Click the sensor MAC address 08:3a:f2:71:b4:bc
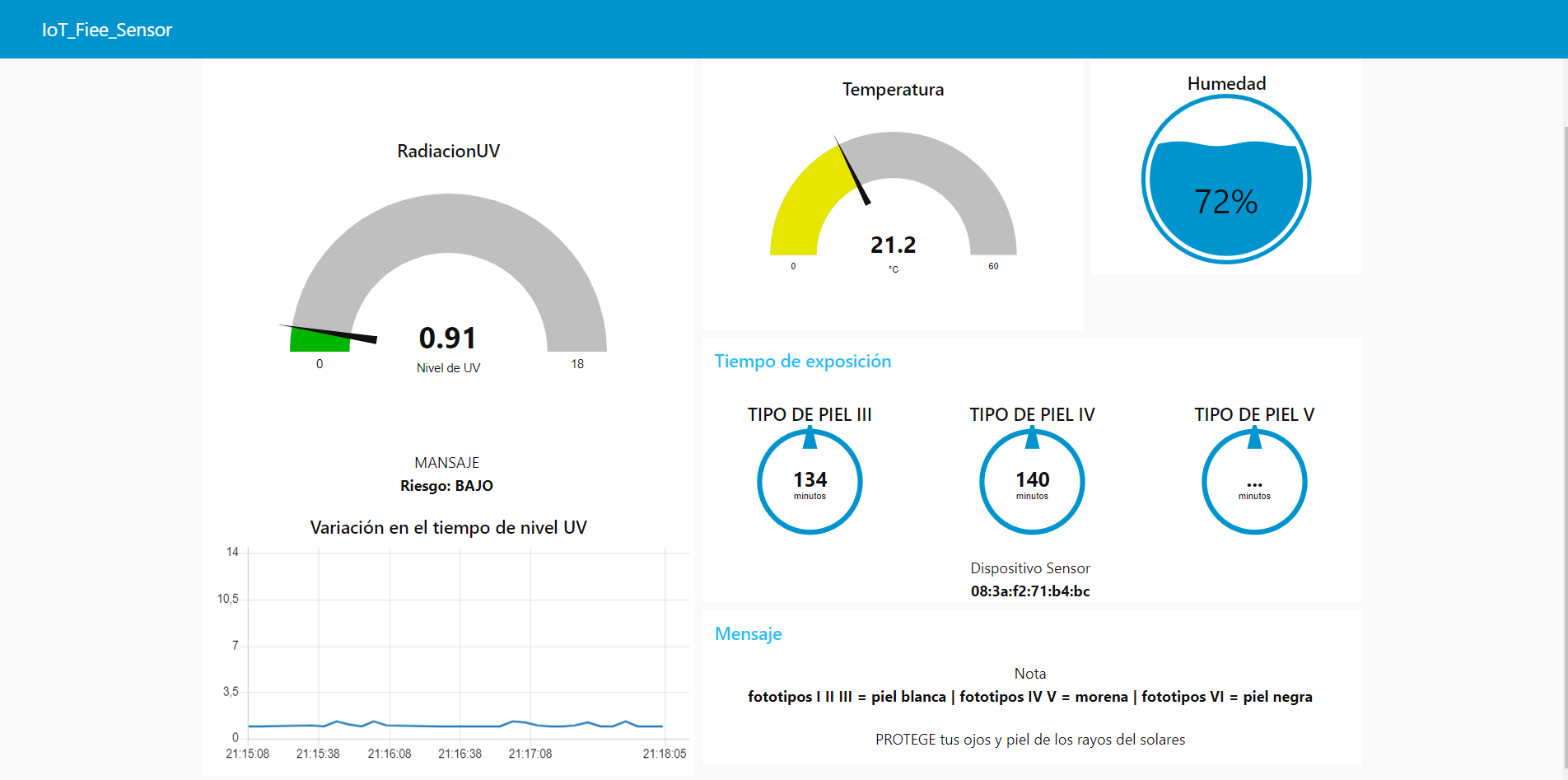1568x780 pixels. coord(1030,591)
